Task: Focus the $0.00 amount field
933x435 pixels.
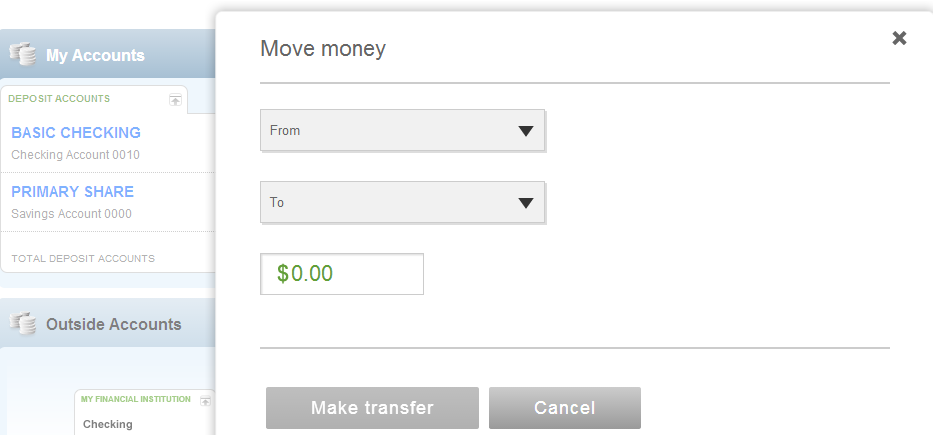Action: pyautogui.click(x=342, y=274)
